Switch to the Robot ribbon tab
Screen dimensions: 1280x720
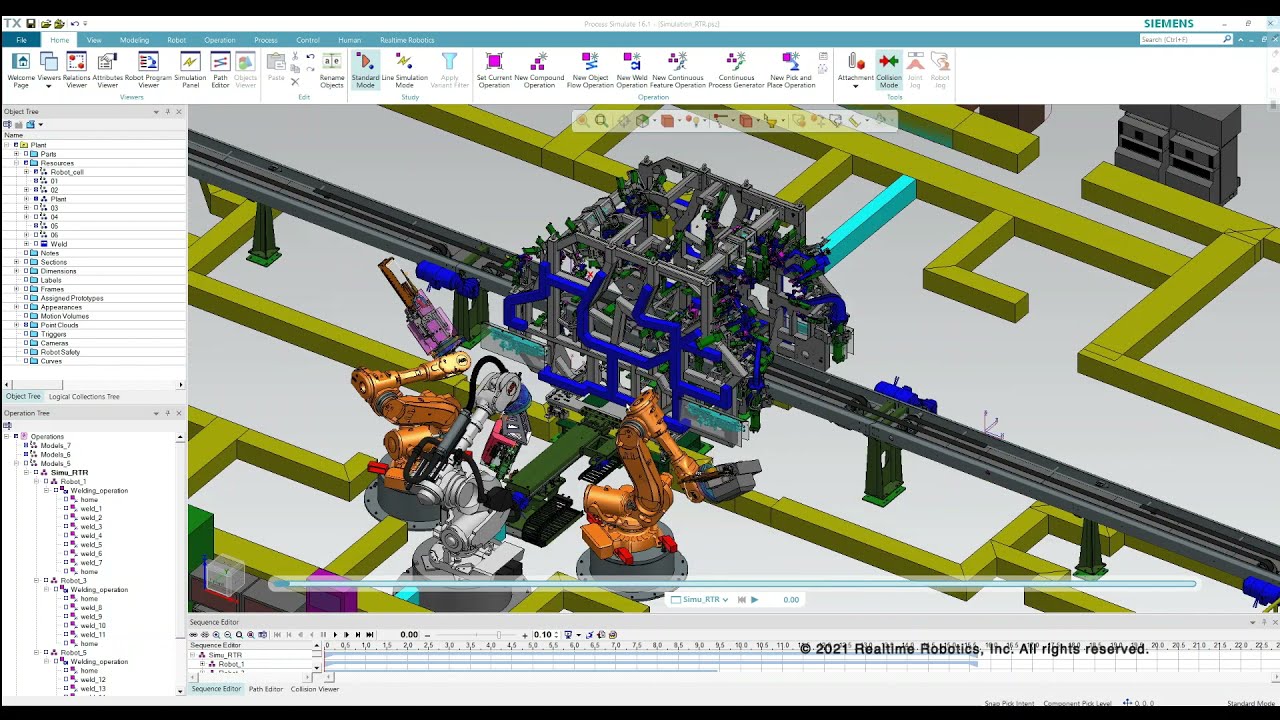(x=176, y=40)
